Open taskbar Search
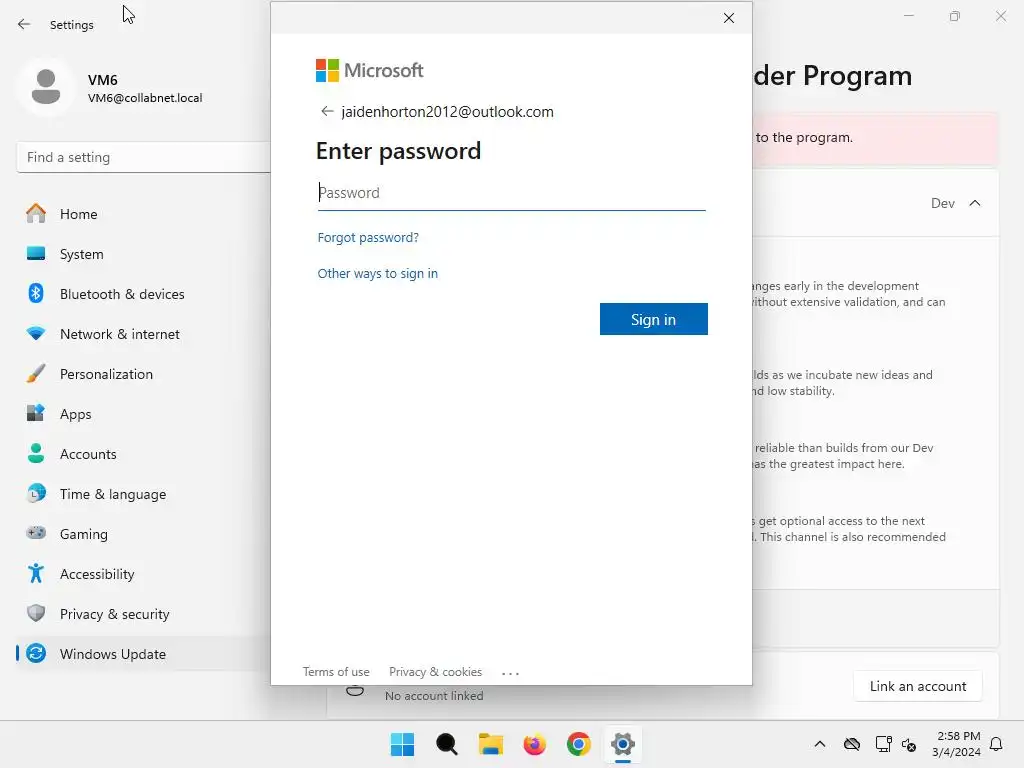 447,744
